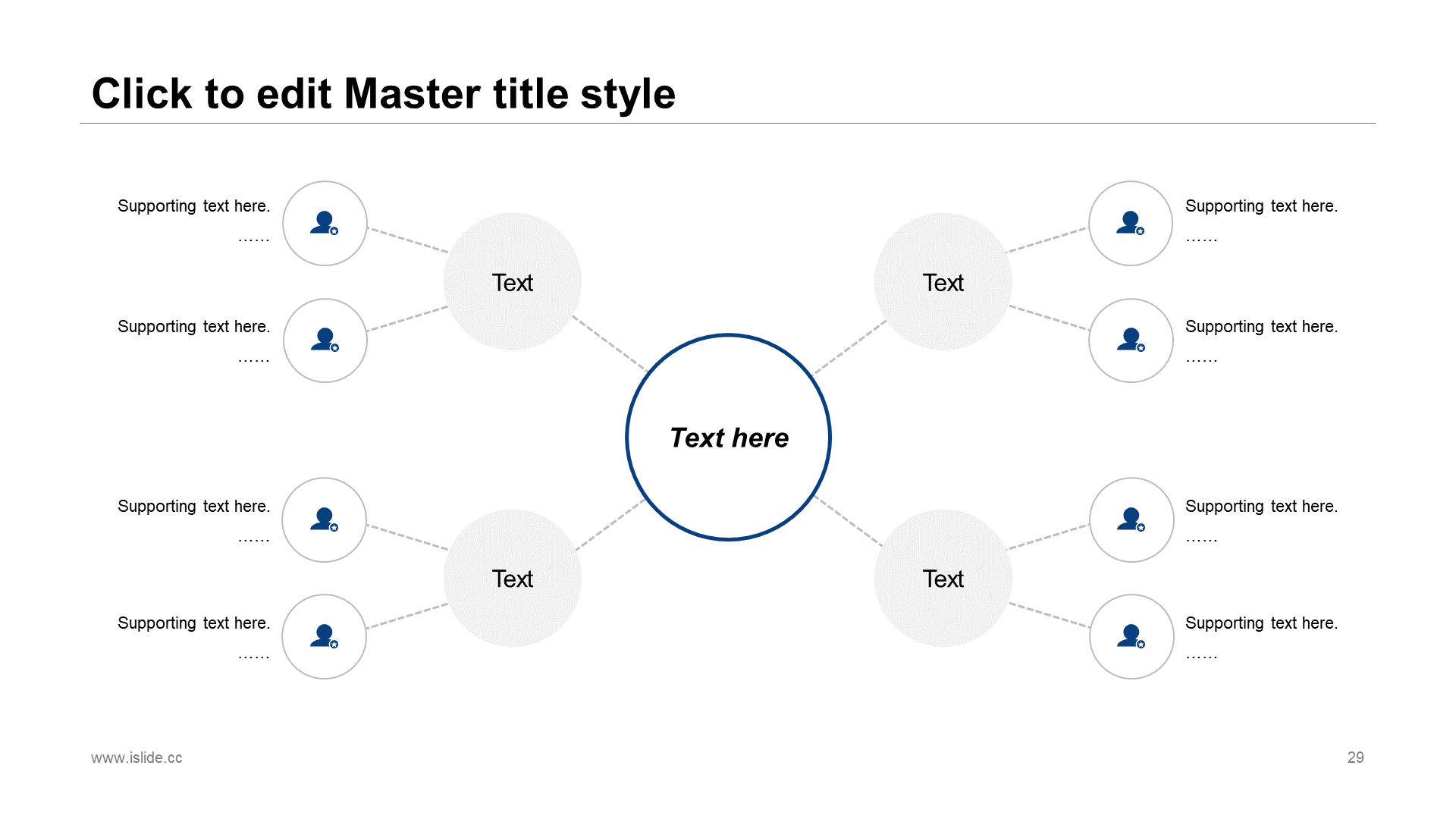Screen dimensions: 1456x819
Task: Click the bottom-right upper user icon
Action: [1130, 519]
